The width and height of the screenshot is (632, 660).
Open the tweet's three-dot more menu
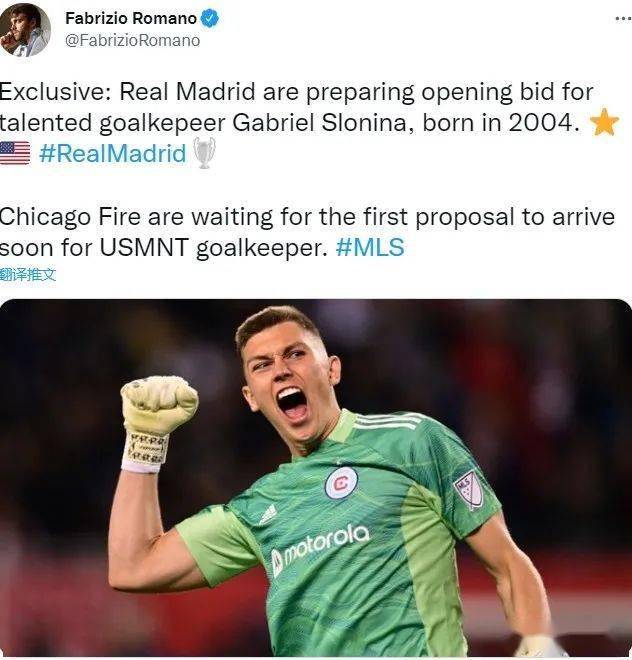(x=623, y=19)
